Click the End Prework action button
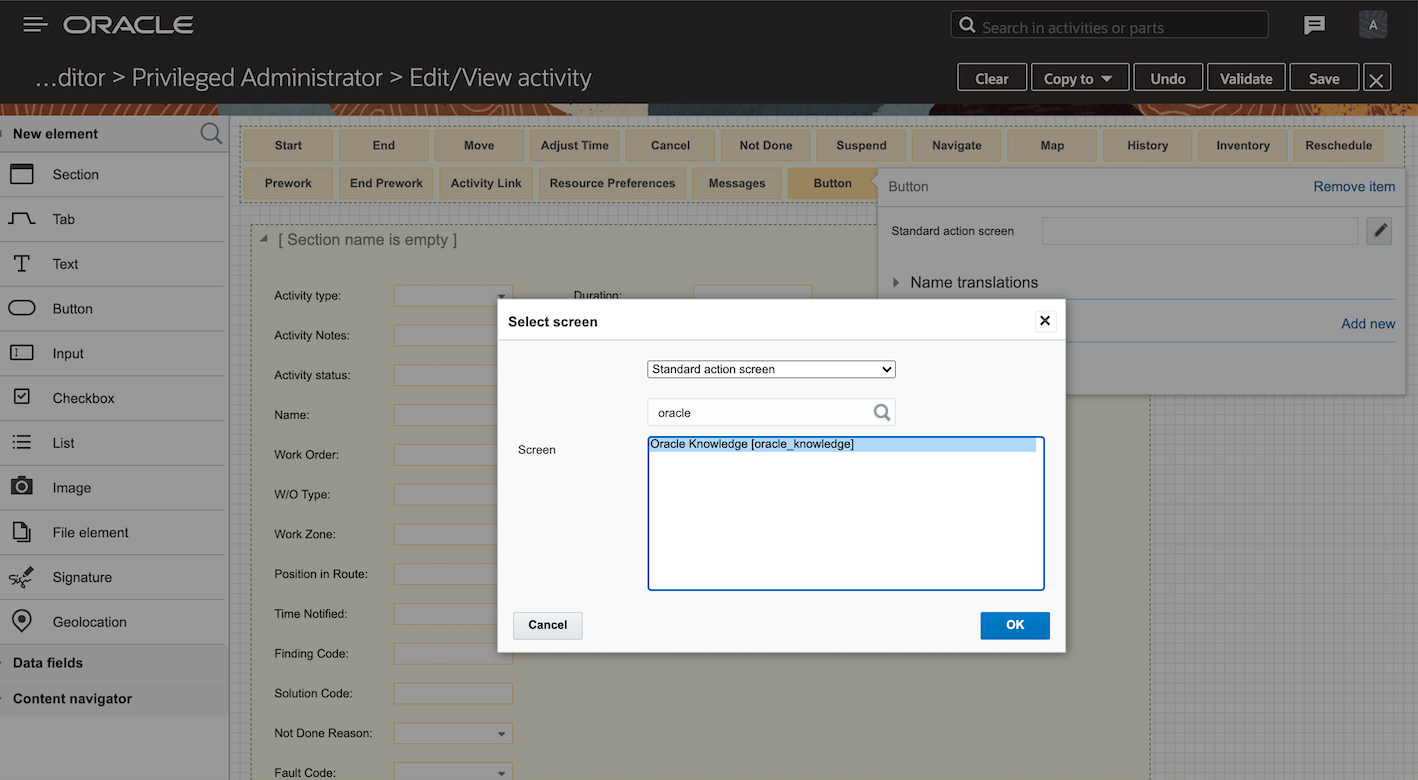The height and width of the screenshot is (780, 1418). [x=386, y=183]
